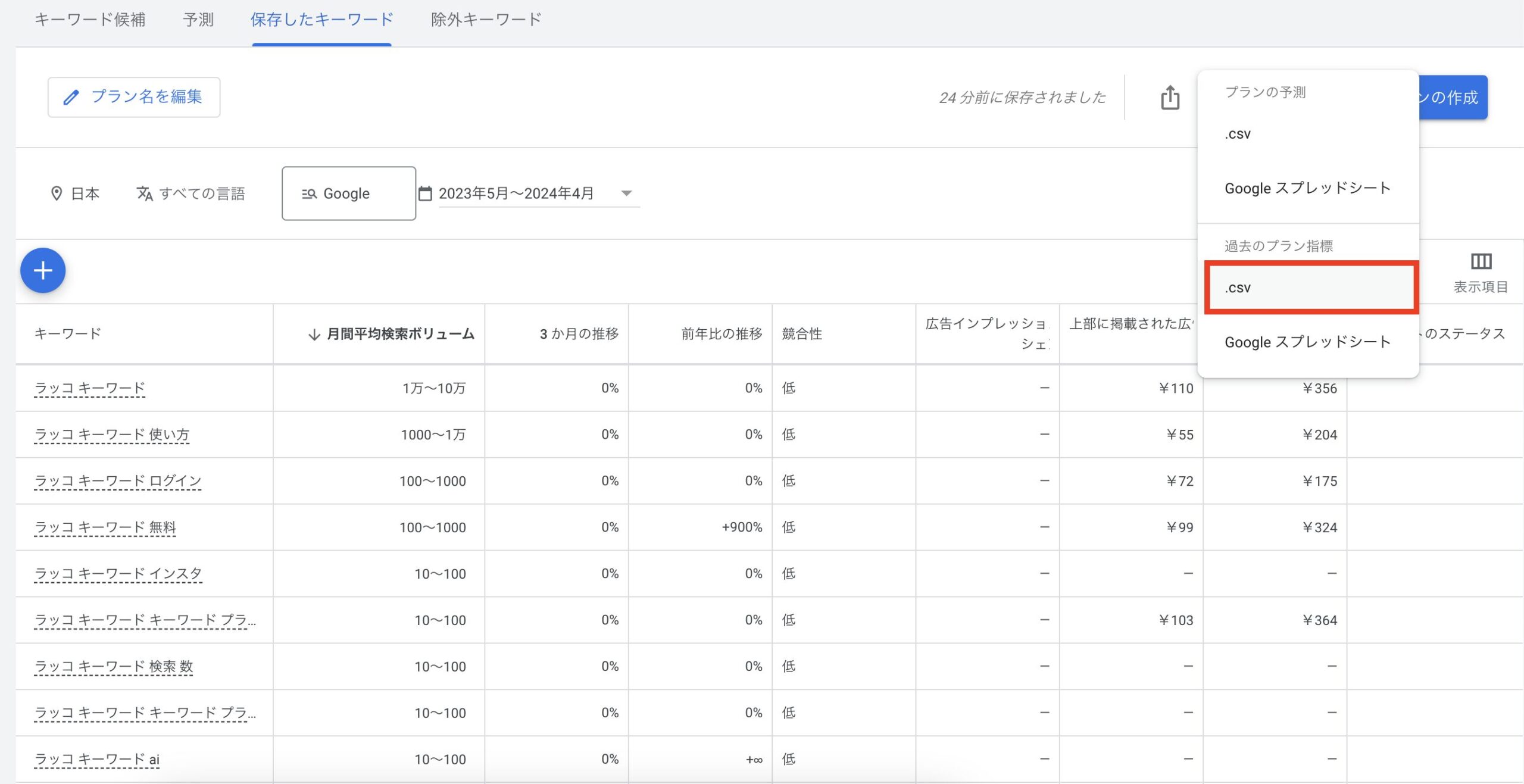Click the pencil icon in プラン名を編集
Screen dimensions: 1524x784
[x=71, y=97]
